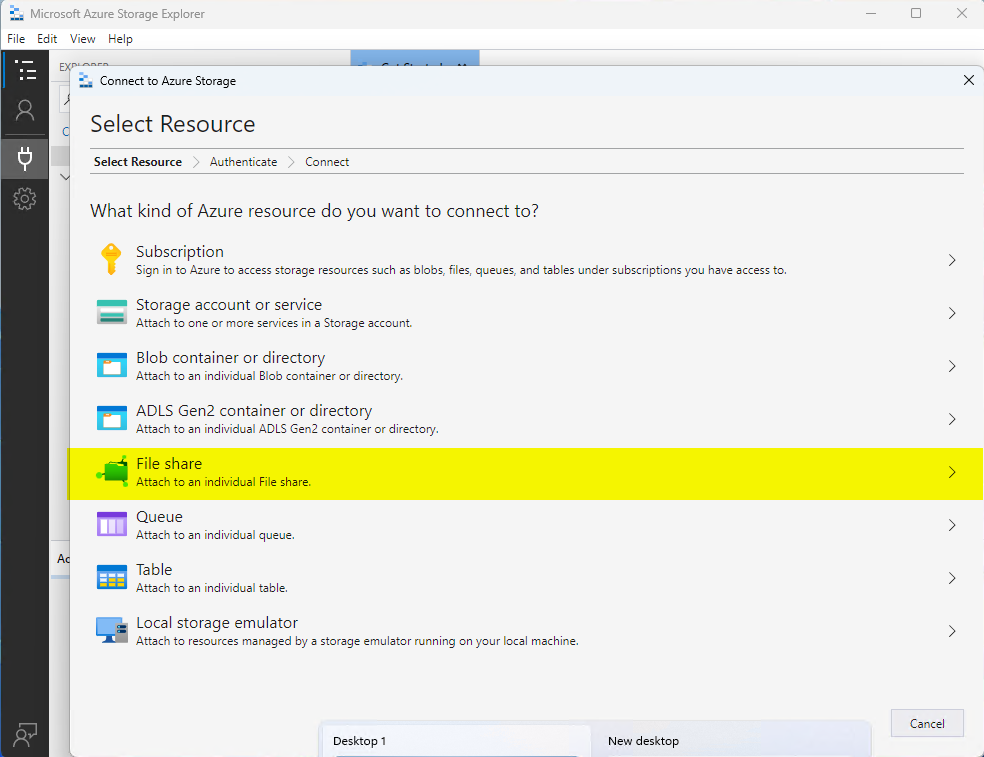Image resolution: width=984 pixels, height=757 pixels.
Task: Click the Subscription key icon
Action: click(111, 259)
